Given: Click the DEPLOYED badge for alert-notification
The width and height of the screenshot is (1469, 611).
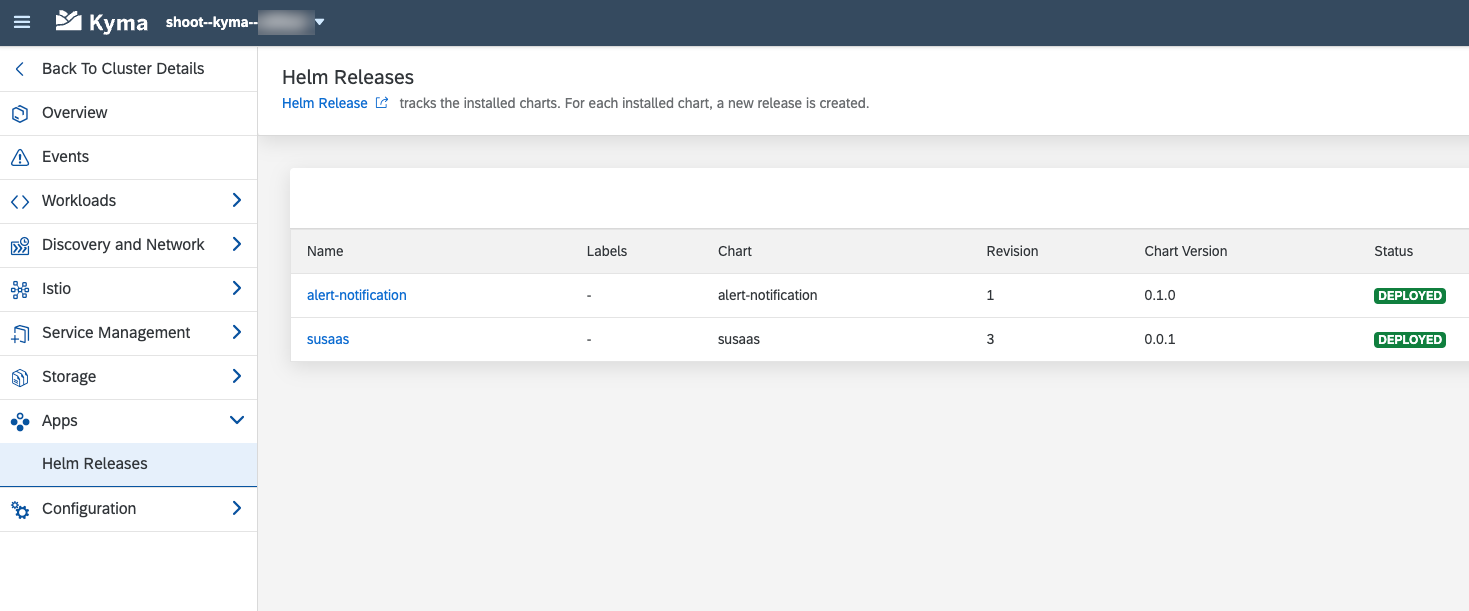Looking at the screenshot, I should [x=1410, y=296].
